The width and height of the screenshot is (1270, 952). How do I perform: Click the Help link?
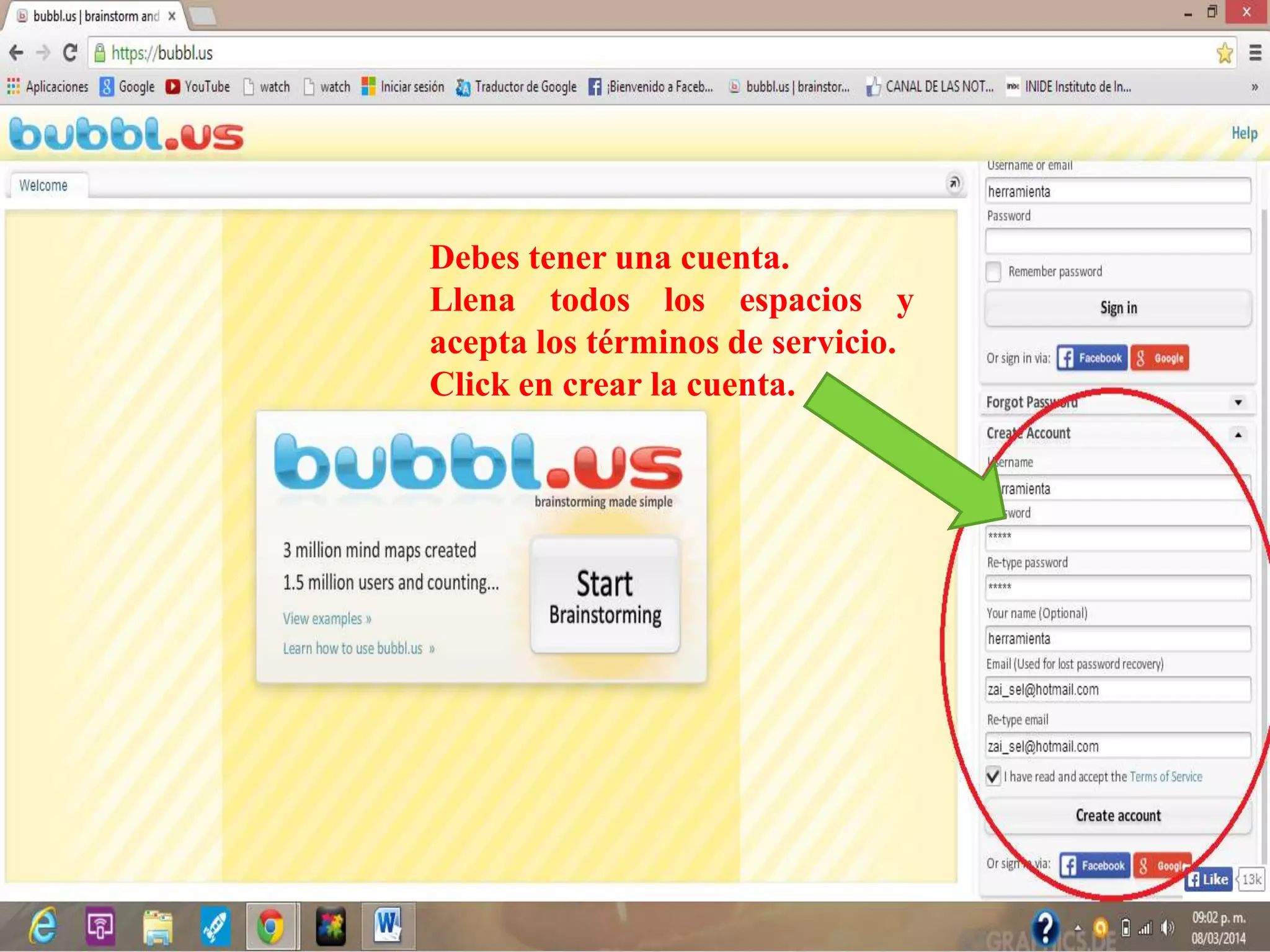1244,133
